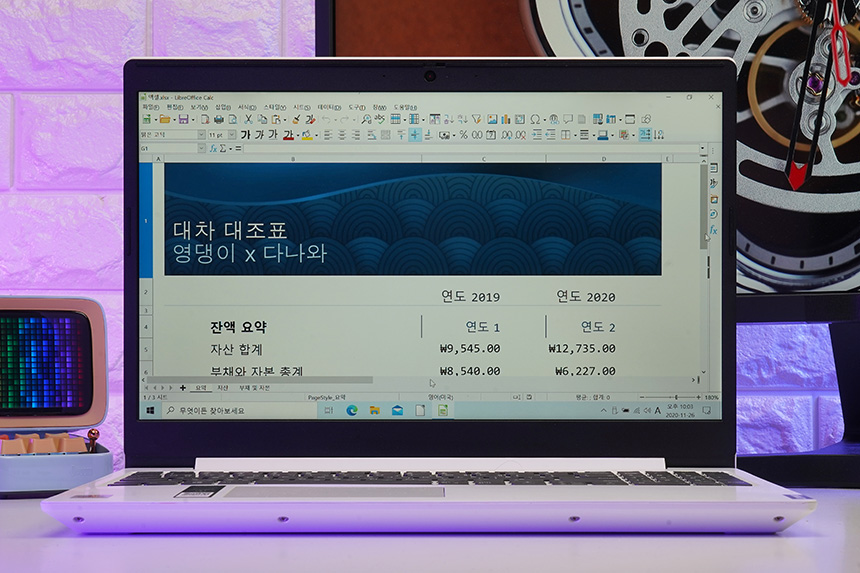
Task: Click the yellow Background Color swatch
Action: coord(307,135)
